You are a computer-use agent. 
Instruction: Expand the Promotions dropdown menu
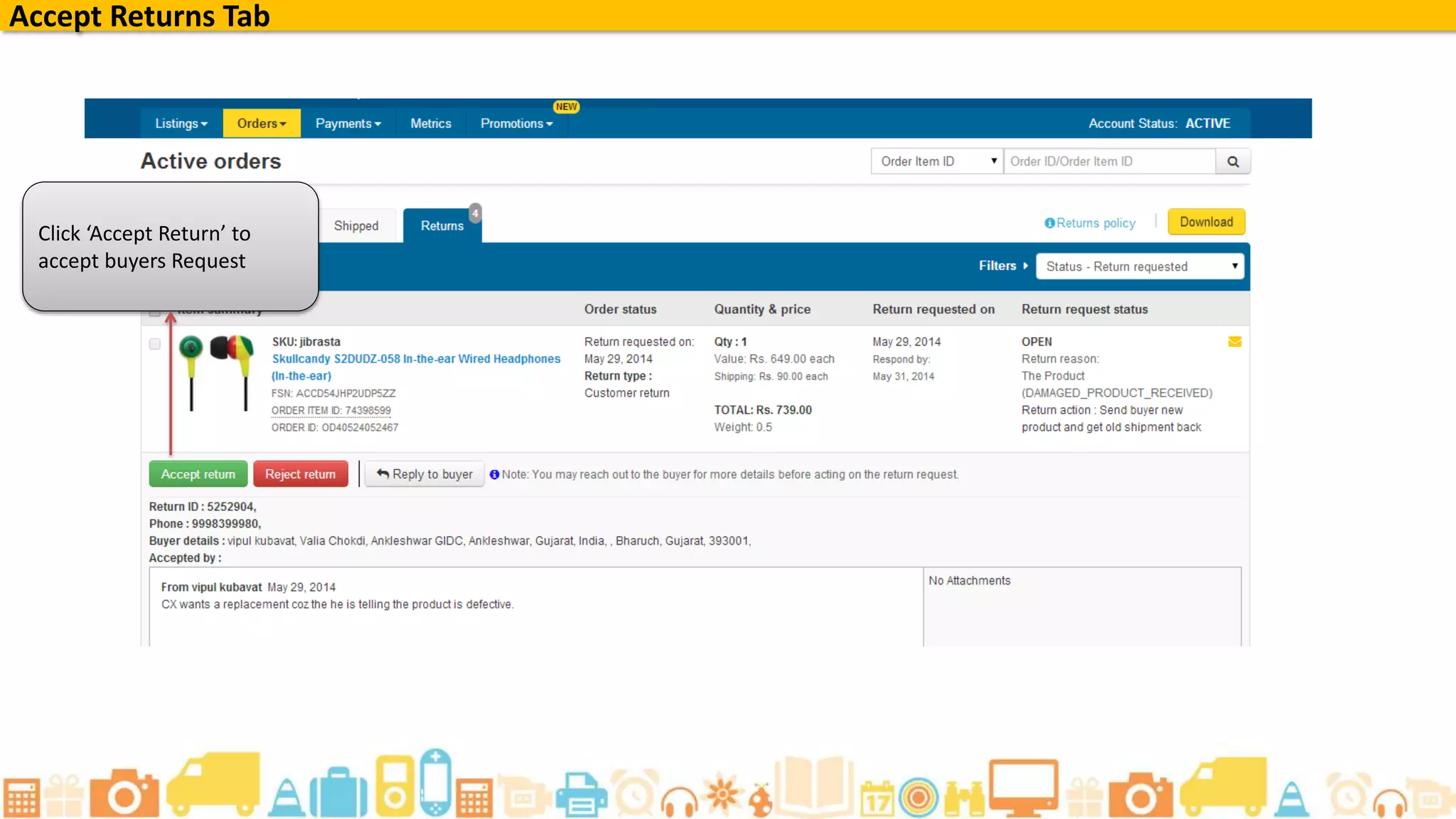pos(517,124)
